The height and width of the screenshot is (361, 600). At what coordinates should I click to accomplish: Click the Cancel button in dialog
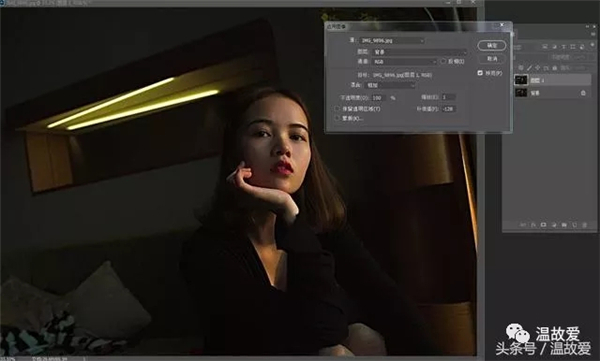[x=492, y=59]
